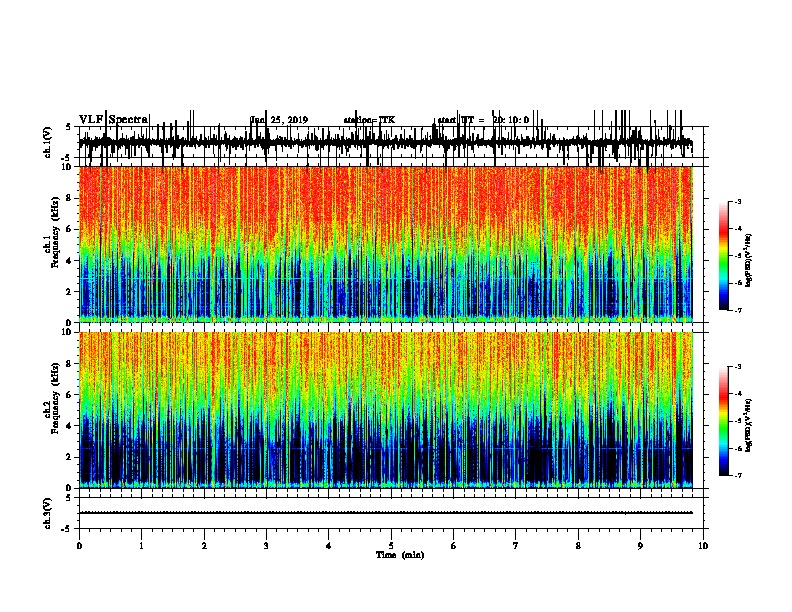Image resolution: width=792 pixels, height=612 pixels.
Task: Select the 'Jan 25, 2019' date label
Action: click(x=279, y=120)
